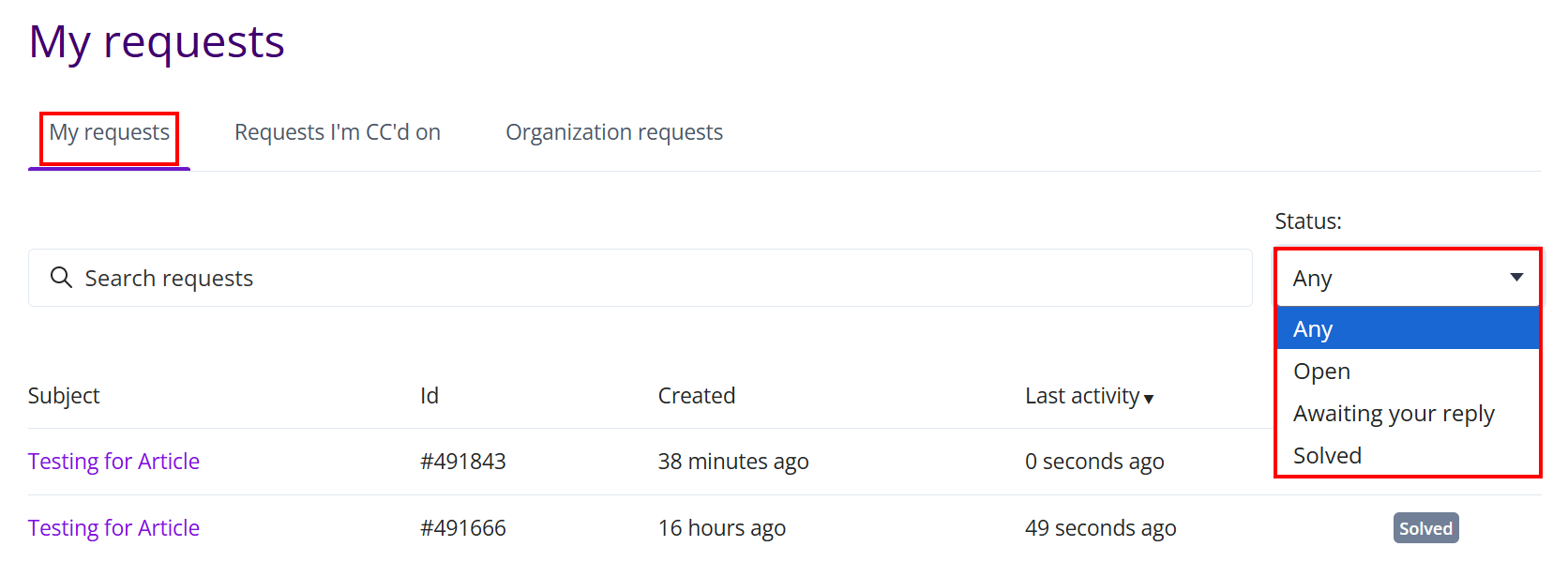Choose Open from status list

[x=1321, y=372]
